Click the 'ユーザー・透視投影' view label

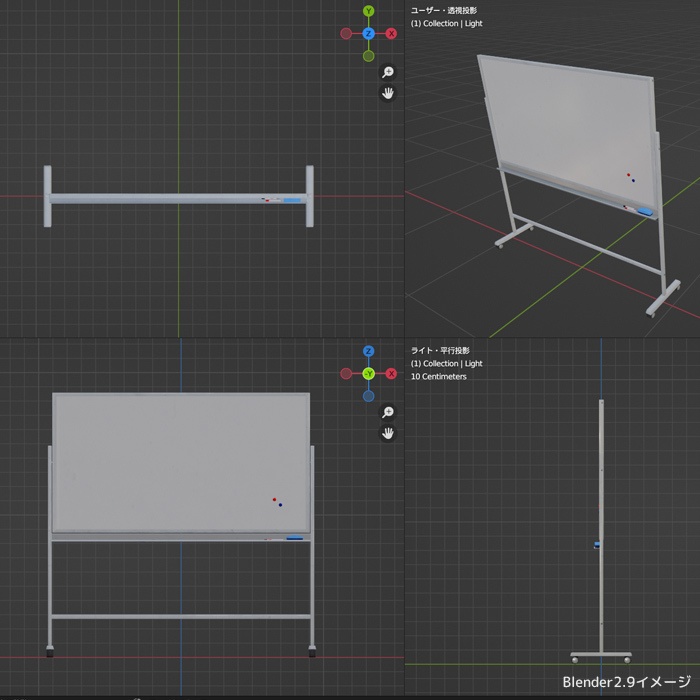443,10
